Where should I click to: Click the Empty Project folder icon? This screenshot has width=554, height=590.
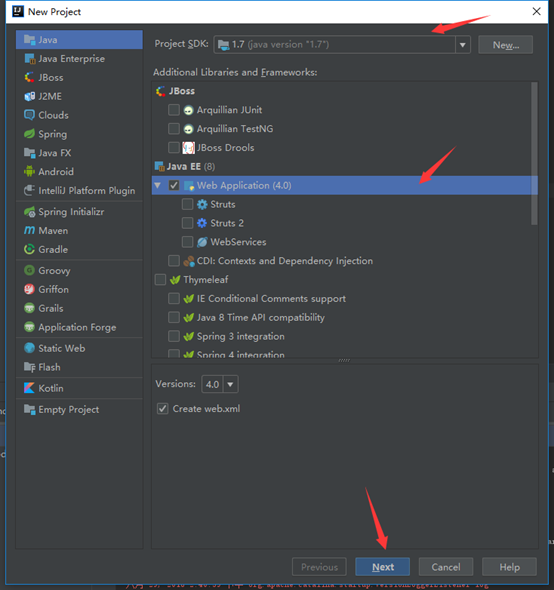coord(29,409)
